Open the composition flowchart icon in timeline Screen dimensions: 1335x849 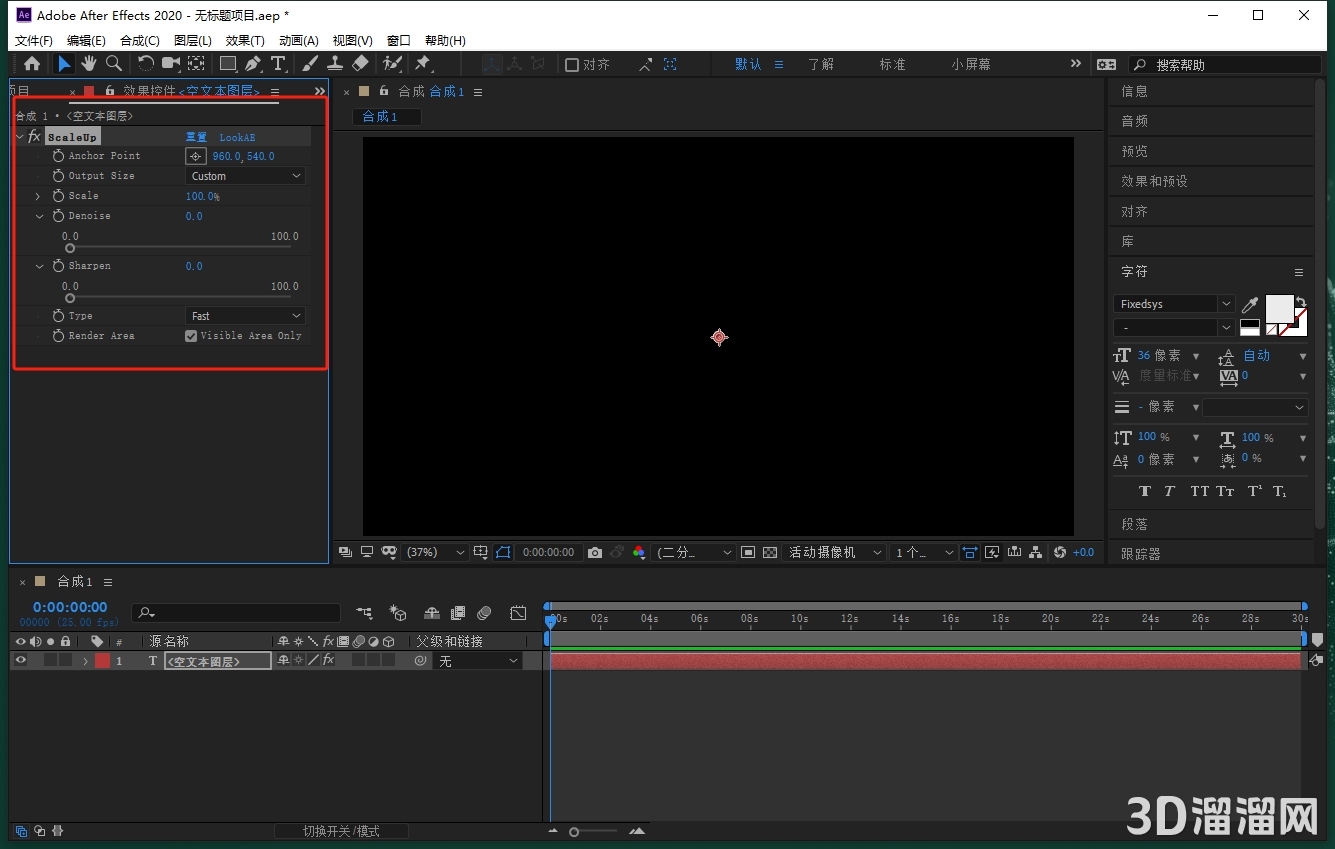364,612
